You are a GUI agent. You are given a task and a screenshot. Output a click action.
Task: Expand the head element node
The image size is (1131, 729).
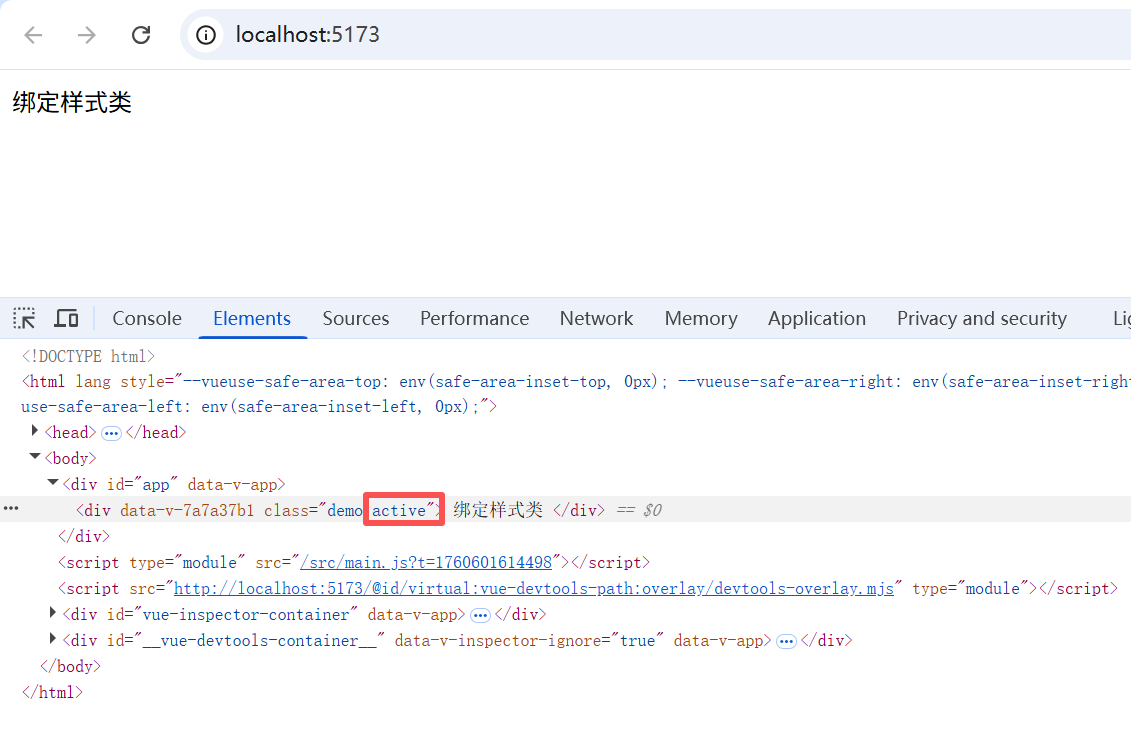click(35, 430)
